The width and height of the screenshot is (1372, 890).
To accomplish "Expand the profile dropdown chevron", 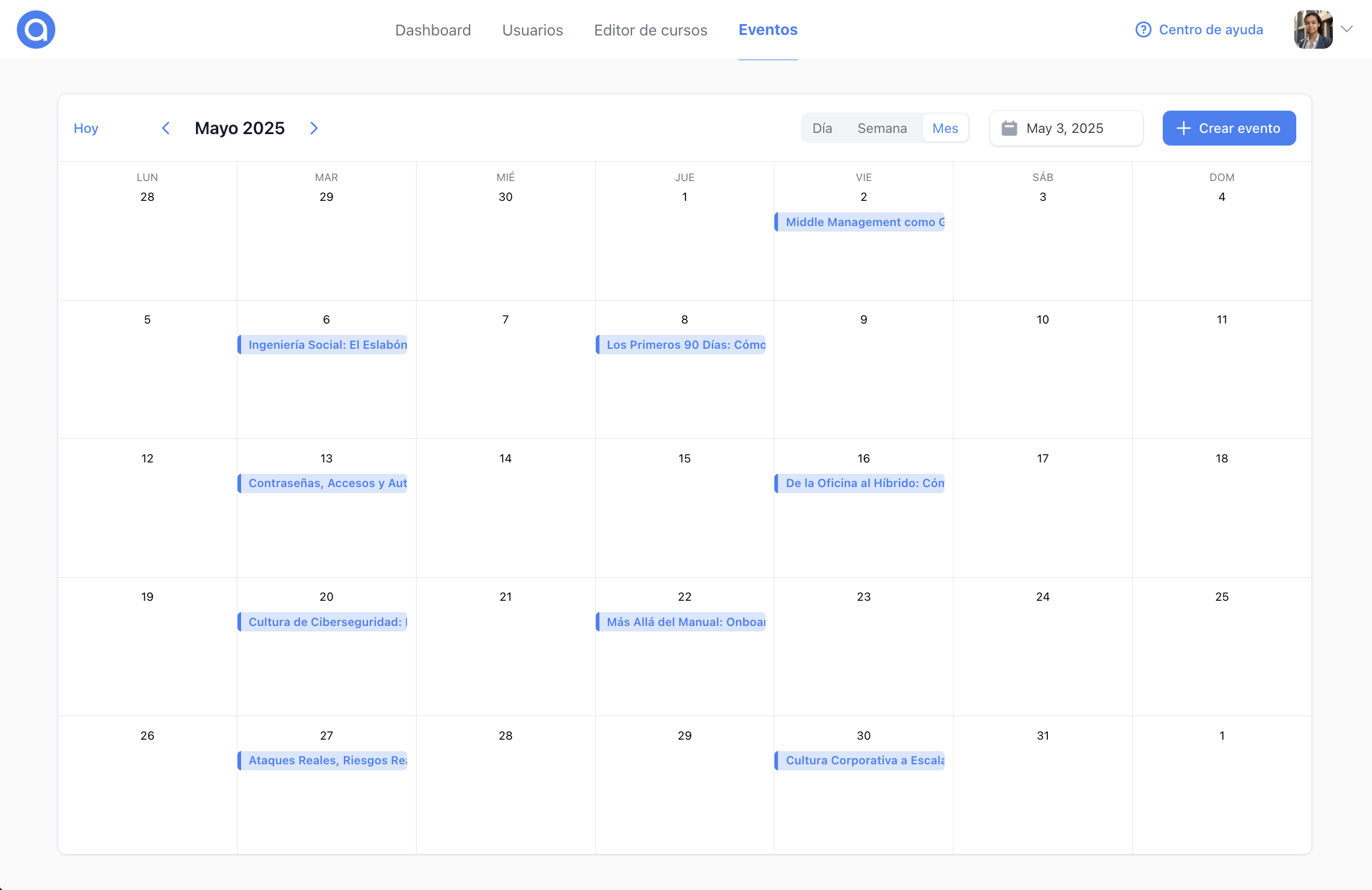I will click(x=1347, y=29).
